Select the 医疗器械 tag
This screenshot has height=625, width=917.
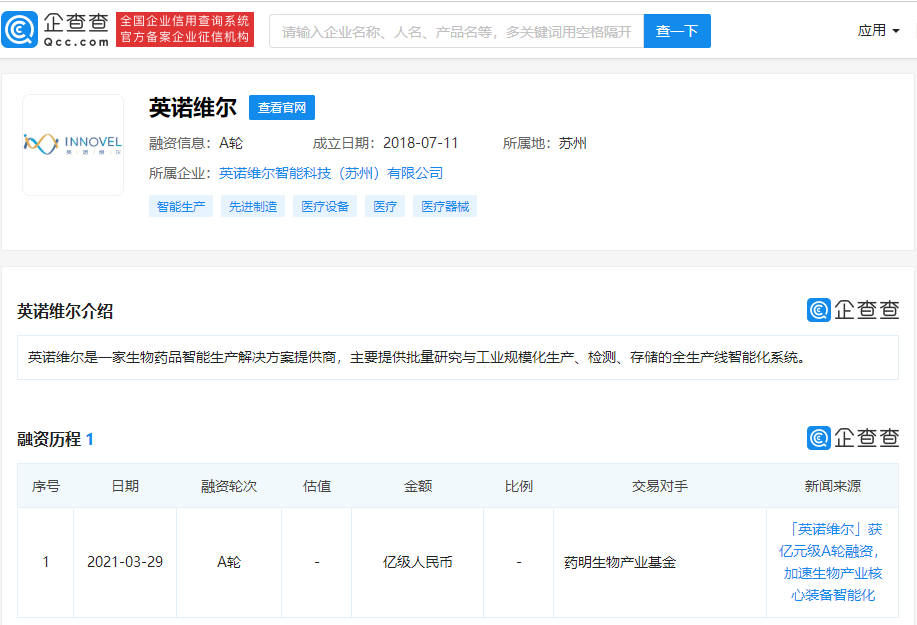pos(445,206)
